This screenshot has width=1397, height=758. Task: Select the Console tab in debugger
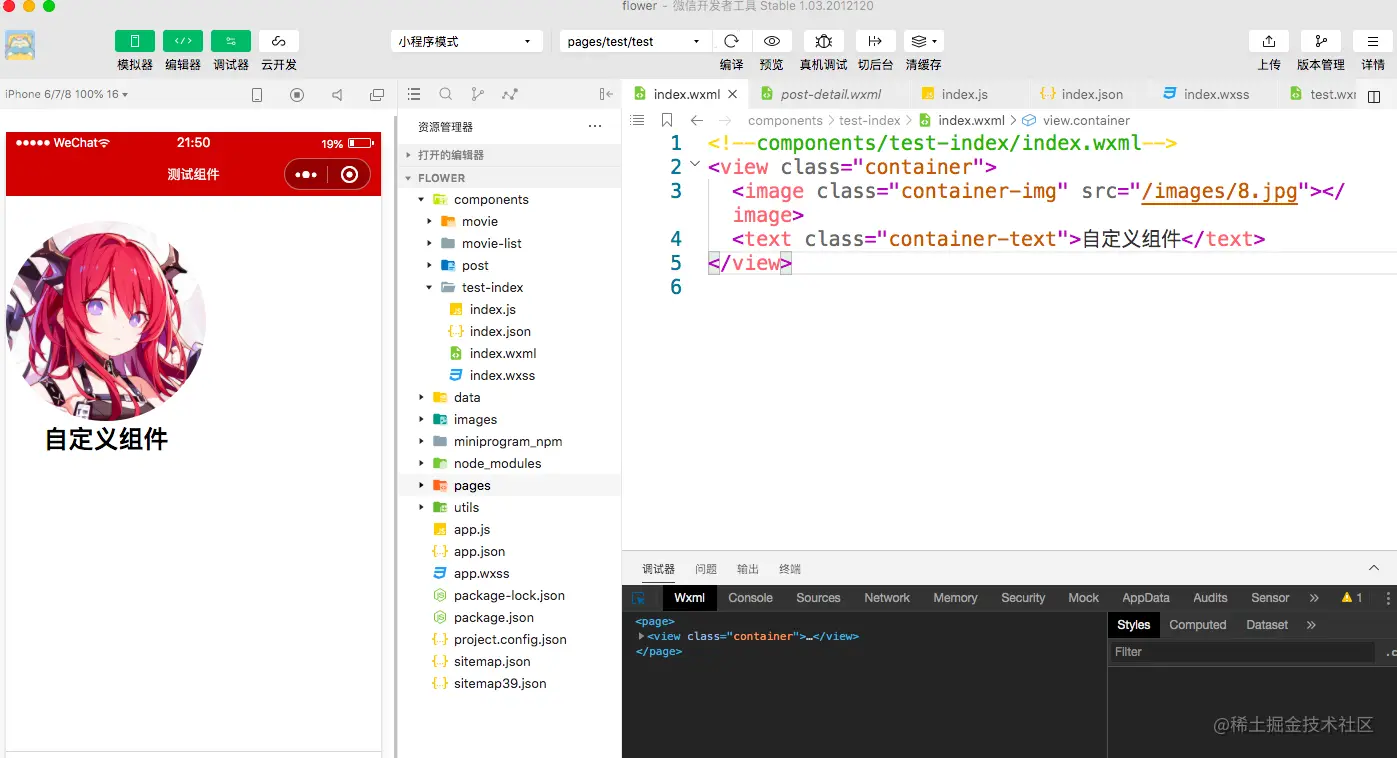(x=750, y=598)
